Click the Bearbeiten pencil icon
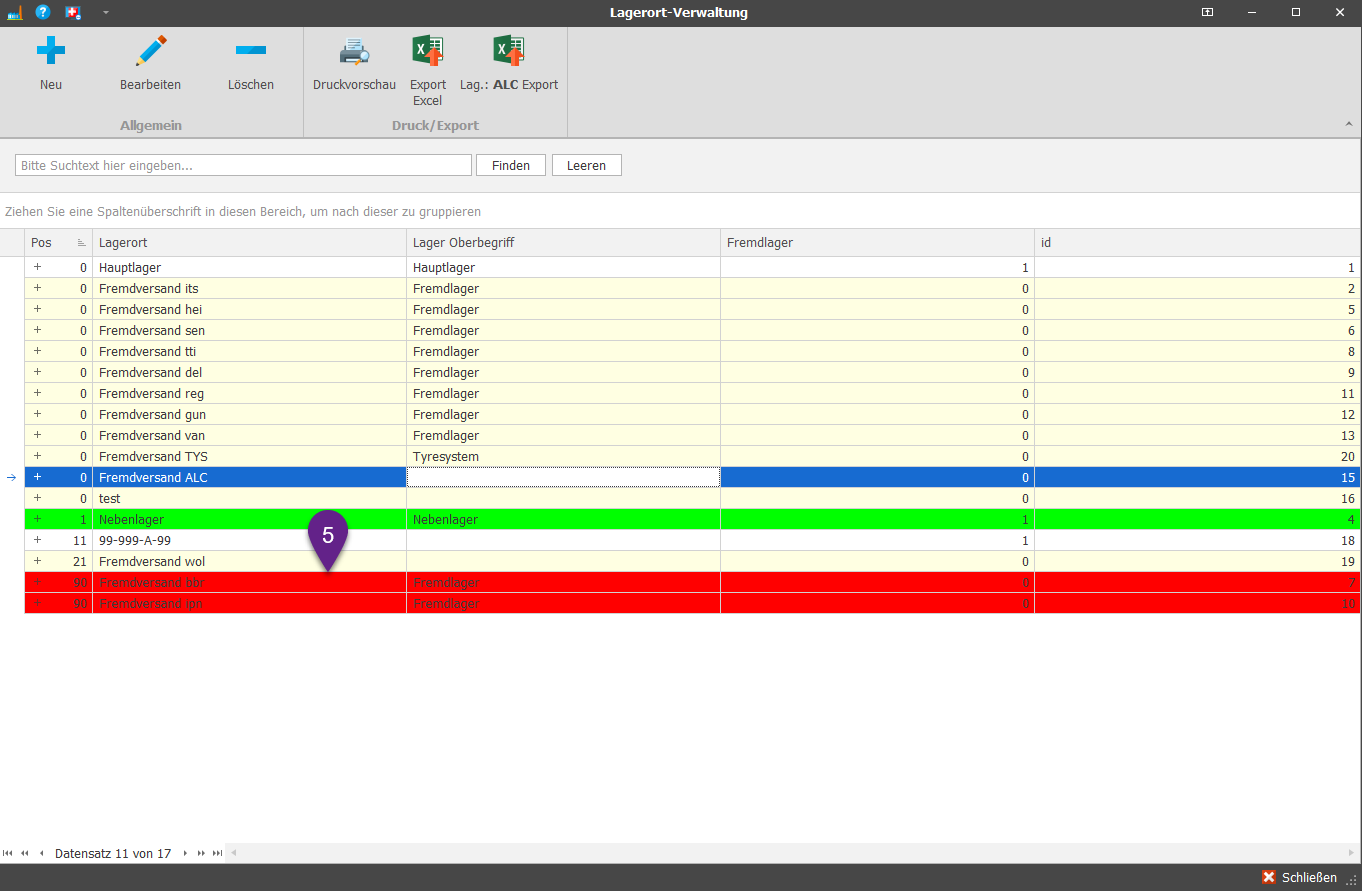Image resolution: width=1362 pixels, height=891 pixels. (151, 50)
